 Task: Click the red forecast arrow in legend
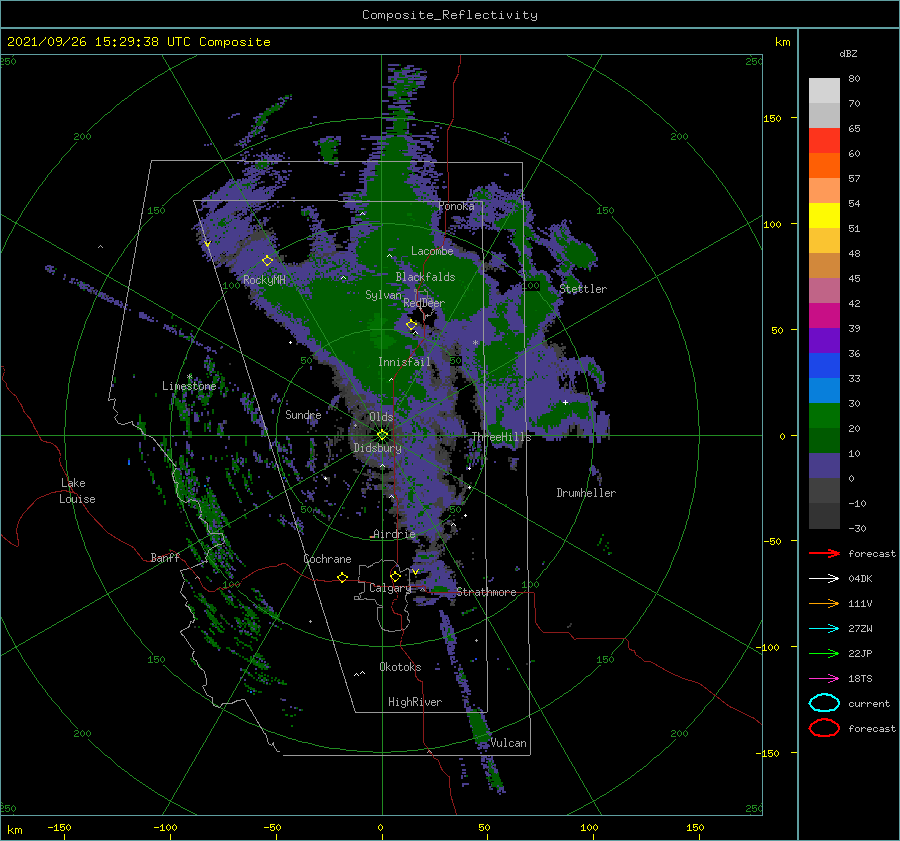coord(824,553)
